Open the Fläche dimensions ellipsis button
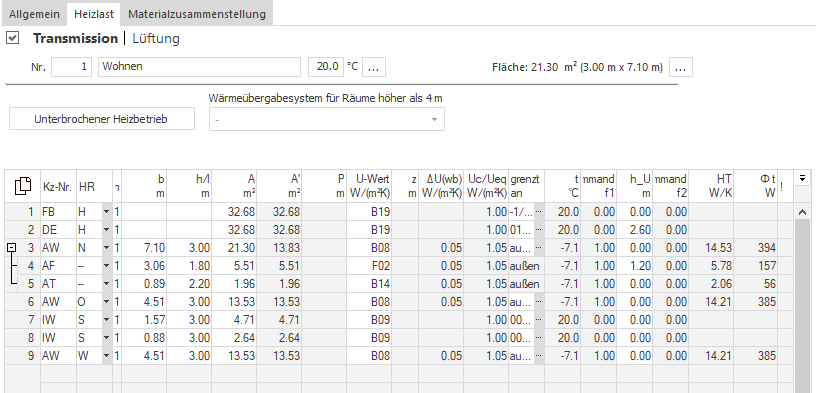This screenshot has height=393, width=816. (x=681, y=67)
